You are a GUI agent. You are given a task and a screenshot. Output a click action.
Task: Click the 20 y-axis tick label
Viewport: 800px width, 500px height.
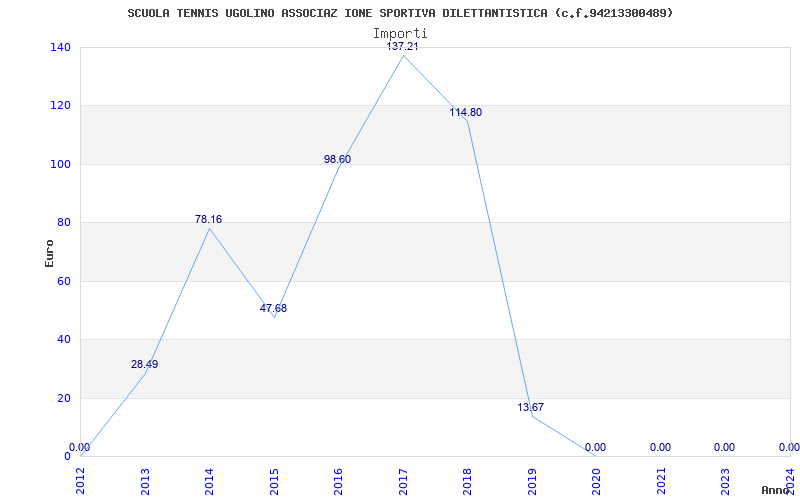(x=62, y=398)
